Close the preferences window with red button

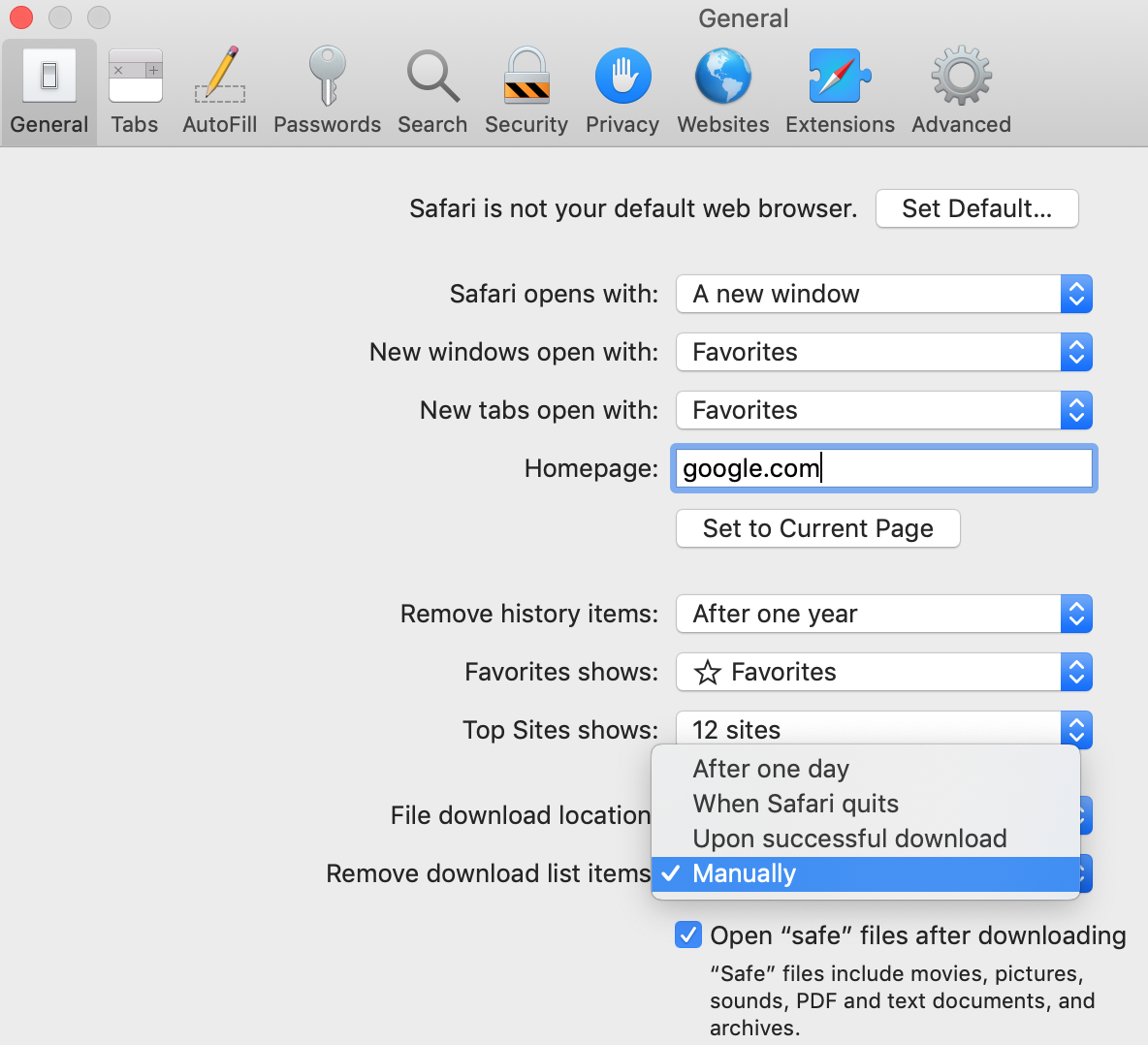[21, 16]
